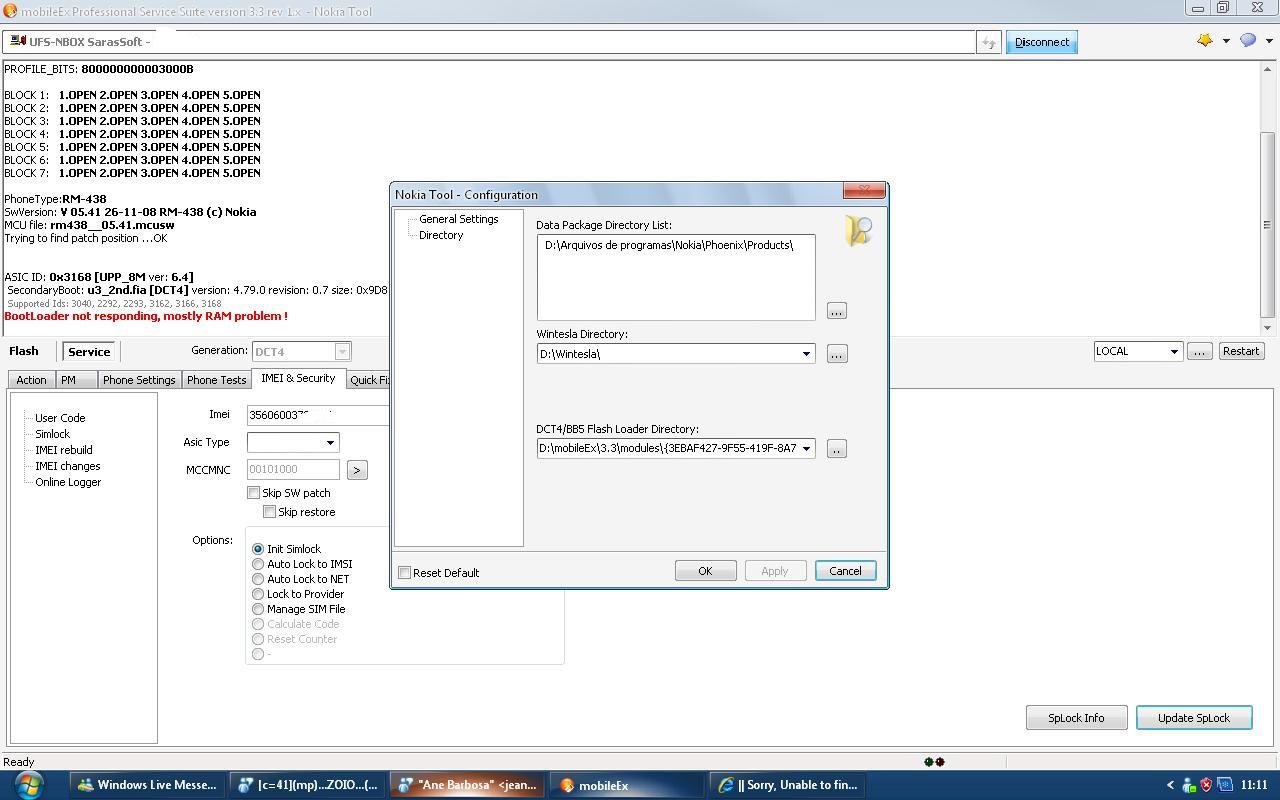Viewport: 1280px width, 800px height.
Task: Select IMEI rebuild in the tree
Action: point(63,450)
